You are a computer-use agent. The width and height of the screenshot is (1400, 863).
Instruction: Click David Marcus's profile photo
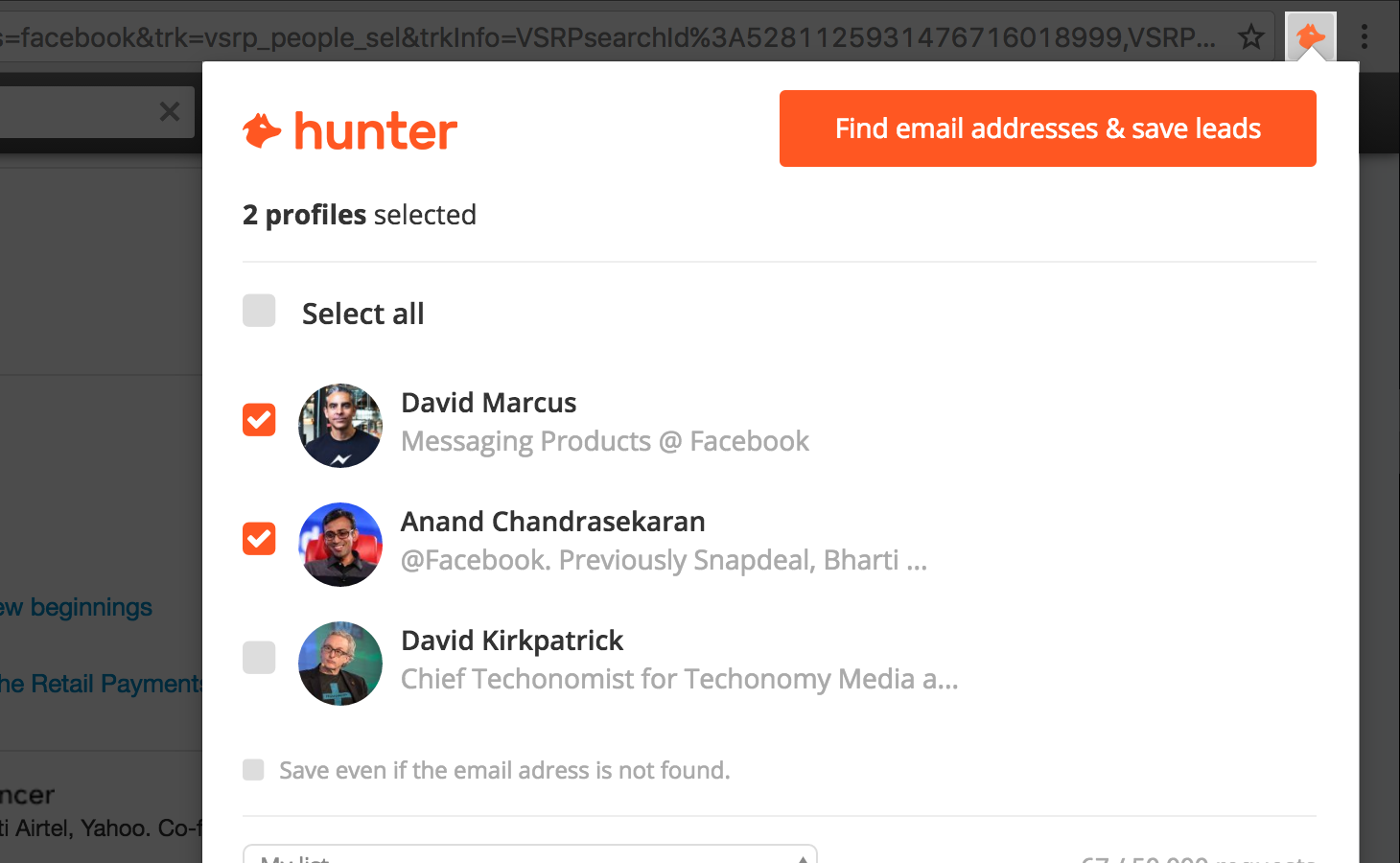click(340, 426)
